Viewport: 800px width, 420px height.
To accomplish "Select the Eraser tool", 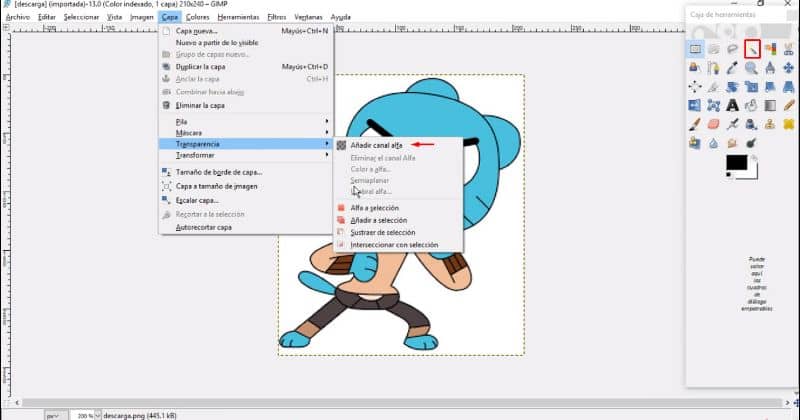I will pos(714,124).
